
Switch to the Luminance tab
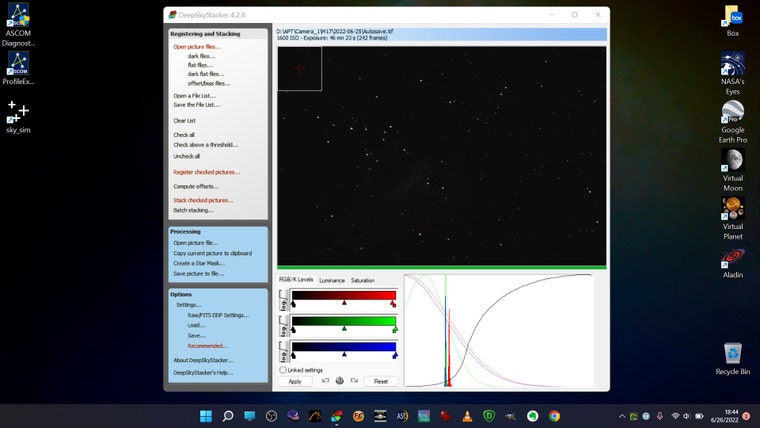pyautogui.click(x=332, y=280)
